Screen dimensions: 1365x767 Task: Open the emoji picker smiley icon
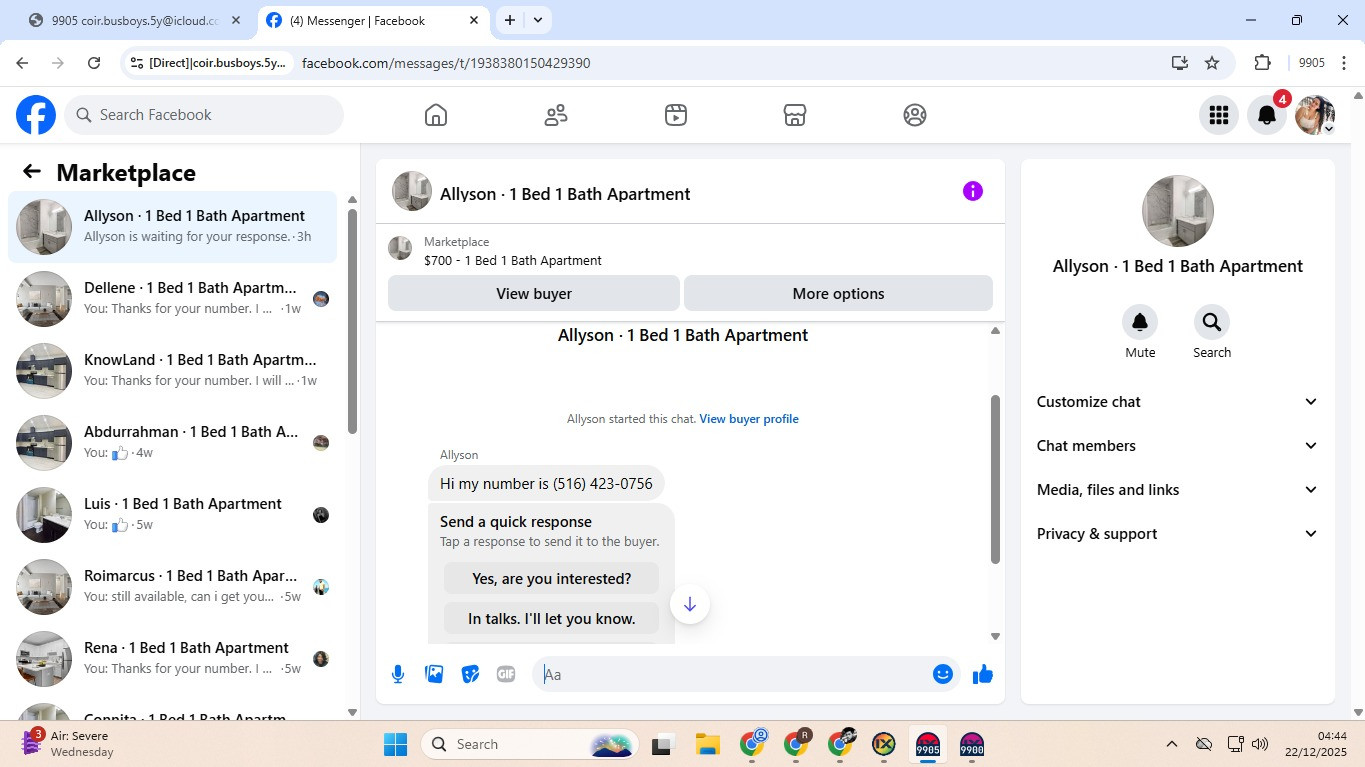[x=942, y=674]
